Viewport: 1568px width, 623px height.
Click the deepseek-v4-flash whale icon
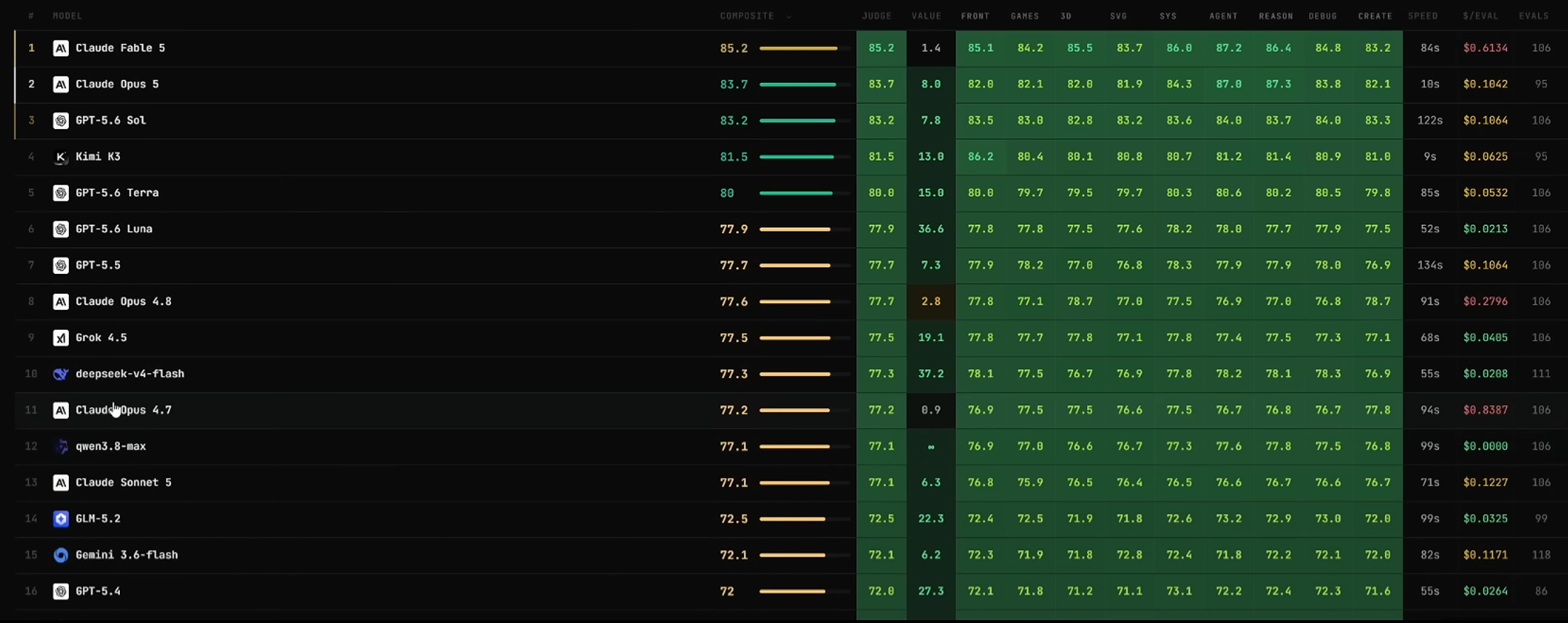[x=61, y=374]
